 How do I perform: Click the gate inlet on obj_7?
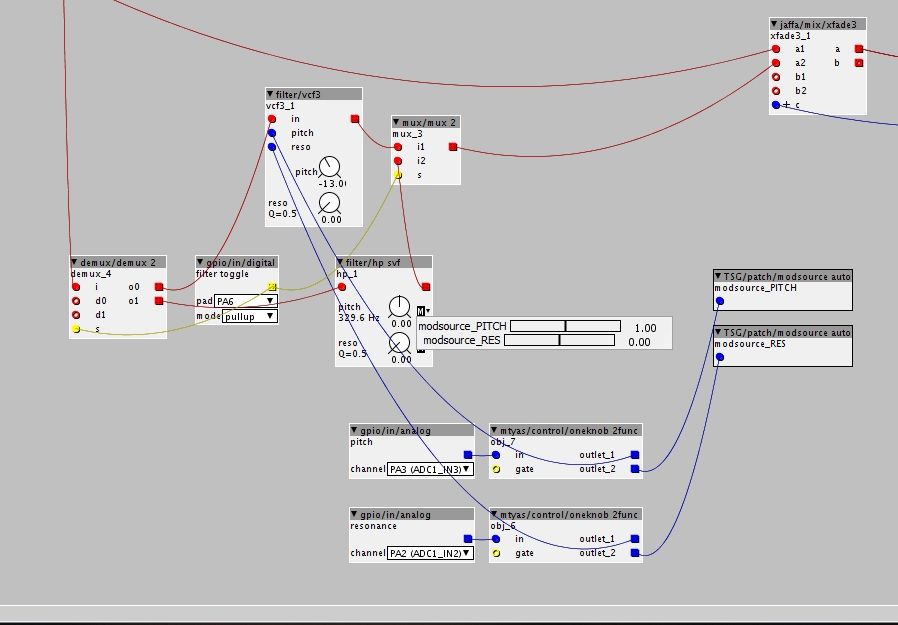(x=496, y=468)
